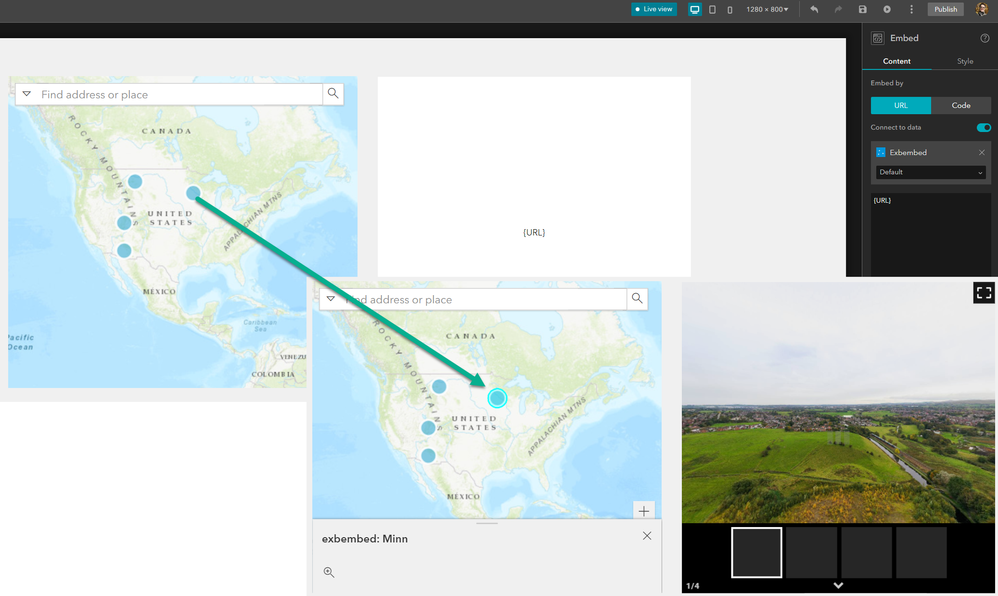Open help for the Embed widget

click(985, 38)
